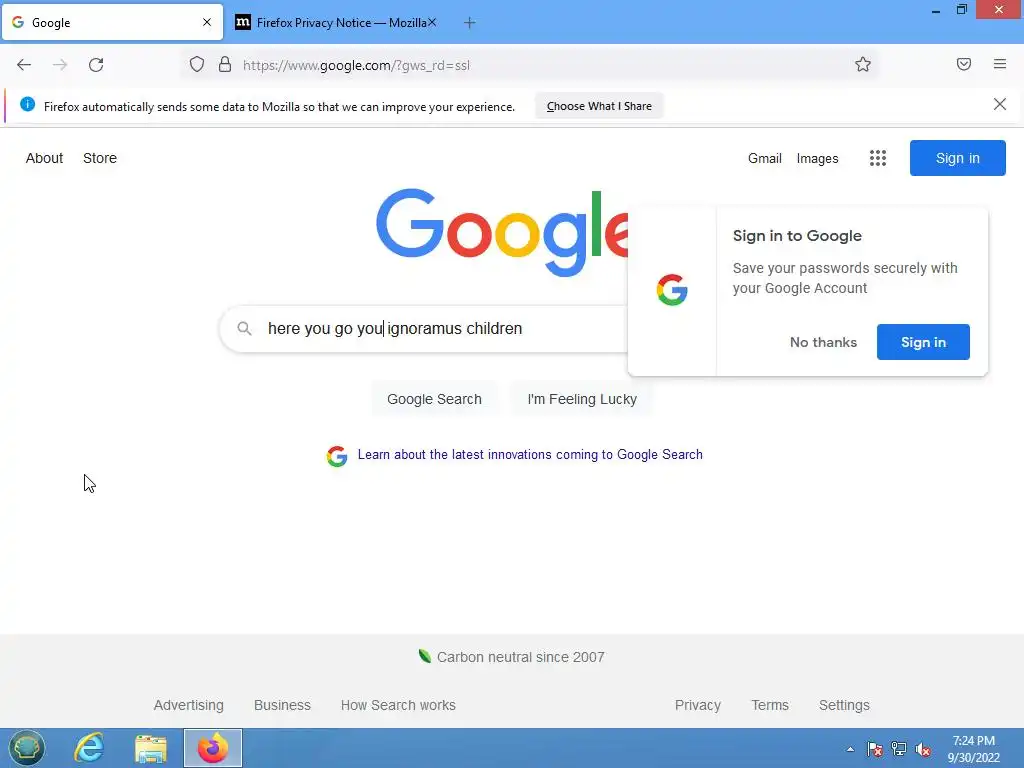Click the Google G icon beside innovations link

tap(337, 456)
